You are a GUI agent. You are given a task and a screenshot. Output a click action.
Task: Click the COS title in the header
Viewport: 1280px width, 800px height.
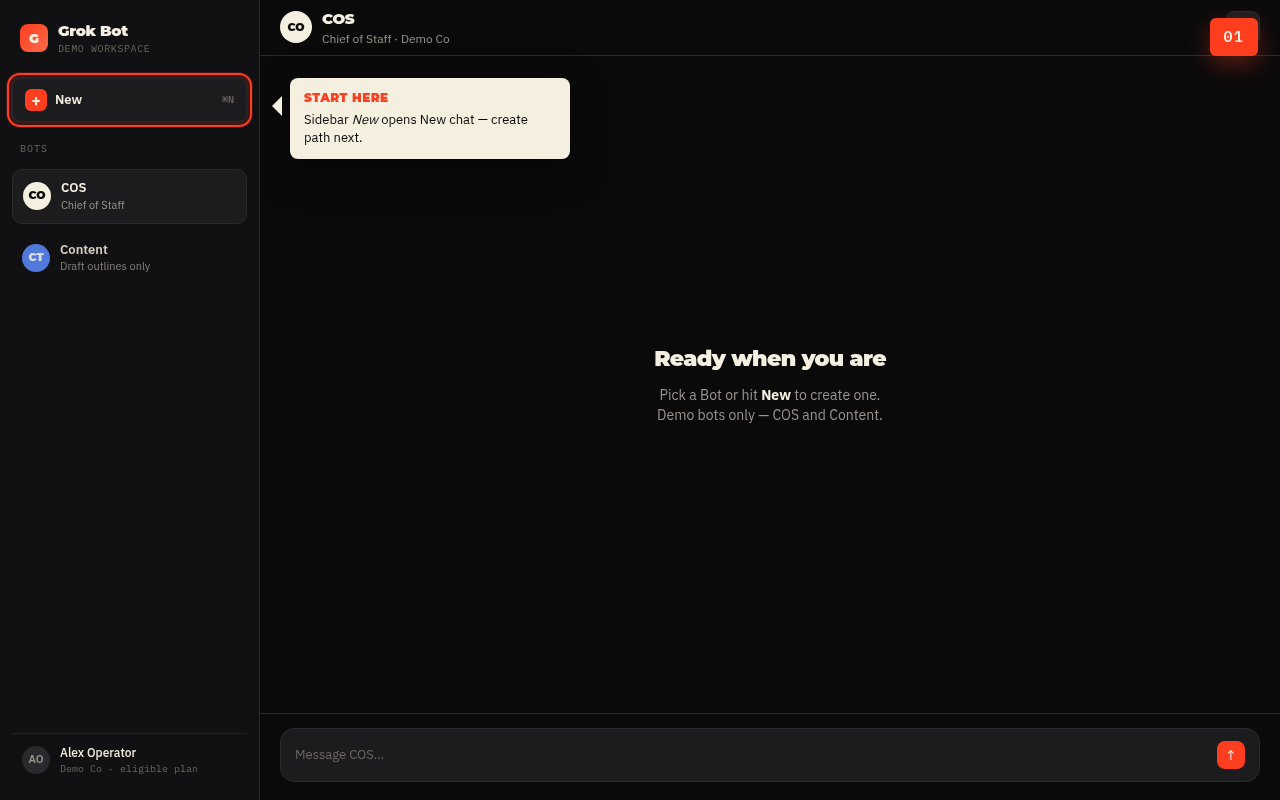click(338, 19)
